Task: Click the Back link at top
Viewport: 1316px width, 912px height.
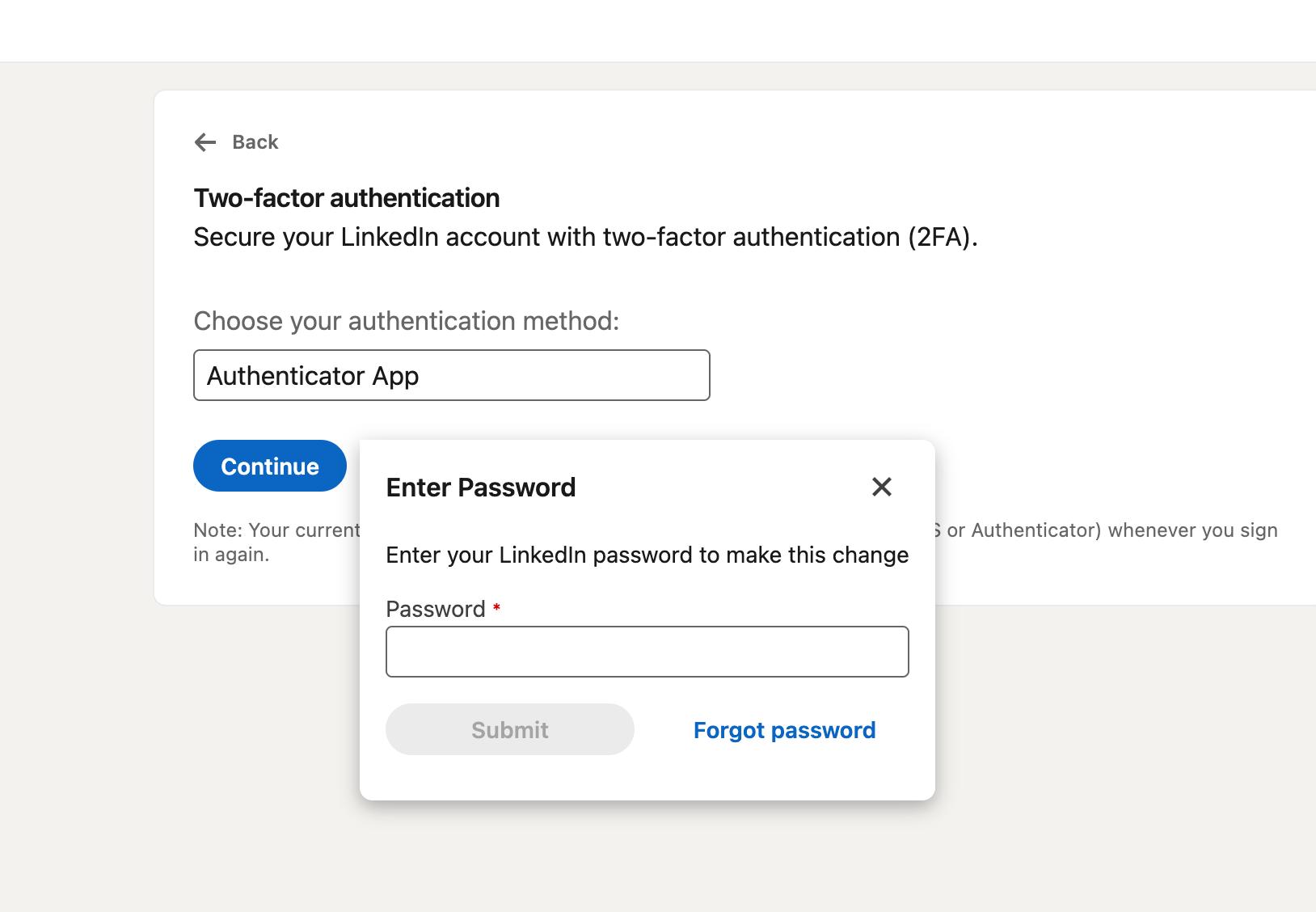Action: tap(255, 141)
